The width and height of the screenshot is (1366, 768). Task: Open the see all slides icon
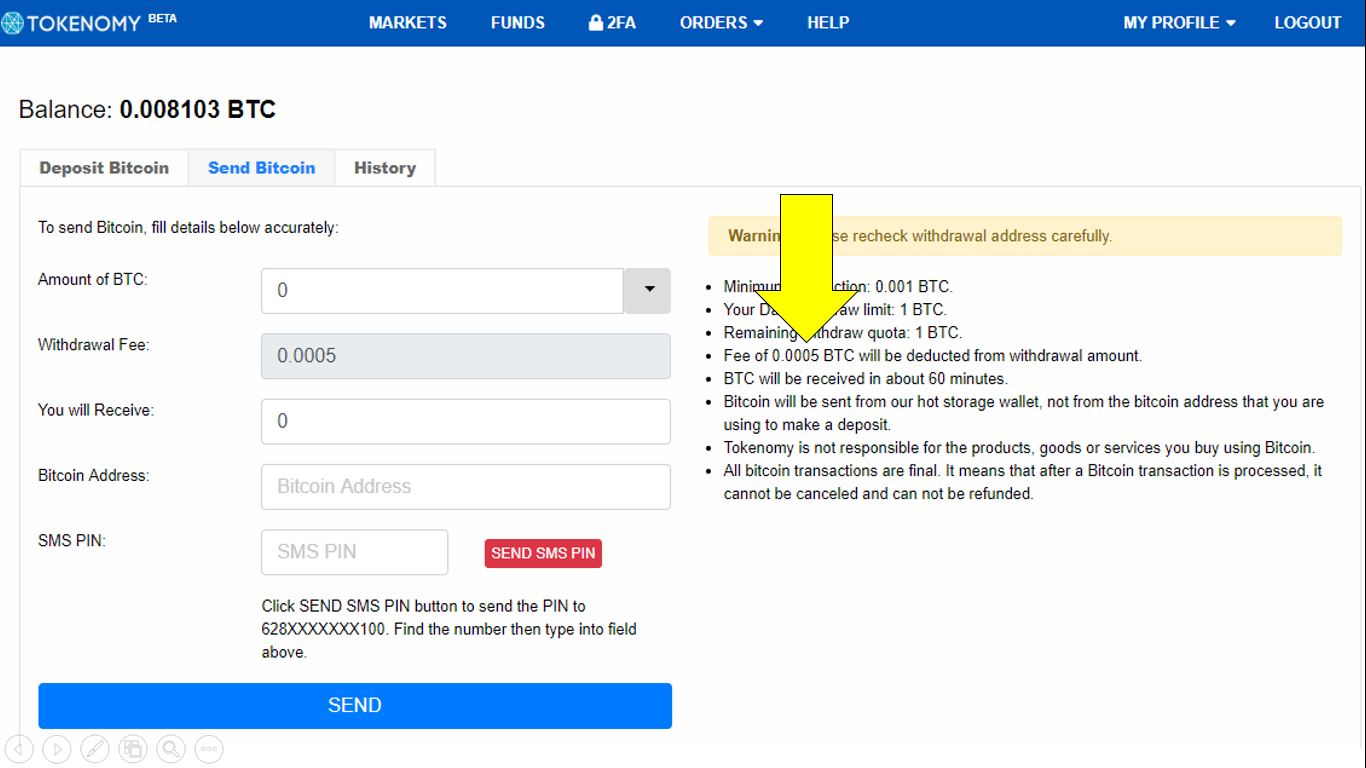(133, 748)
